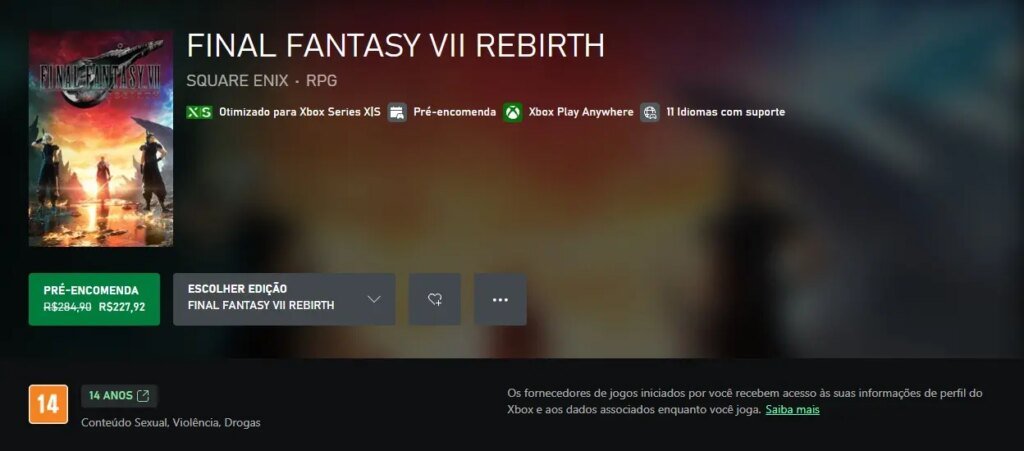
Task: Click Otimizado para Xbox Series X|S label
Action: click(300, 112)
